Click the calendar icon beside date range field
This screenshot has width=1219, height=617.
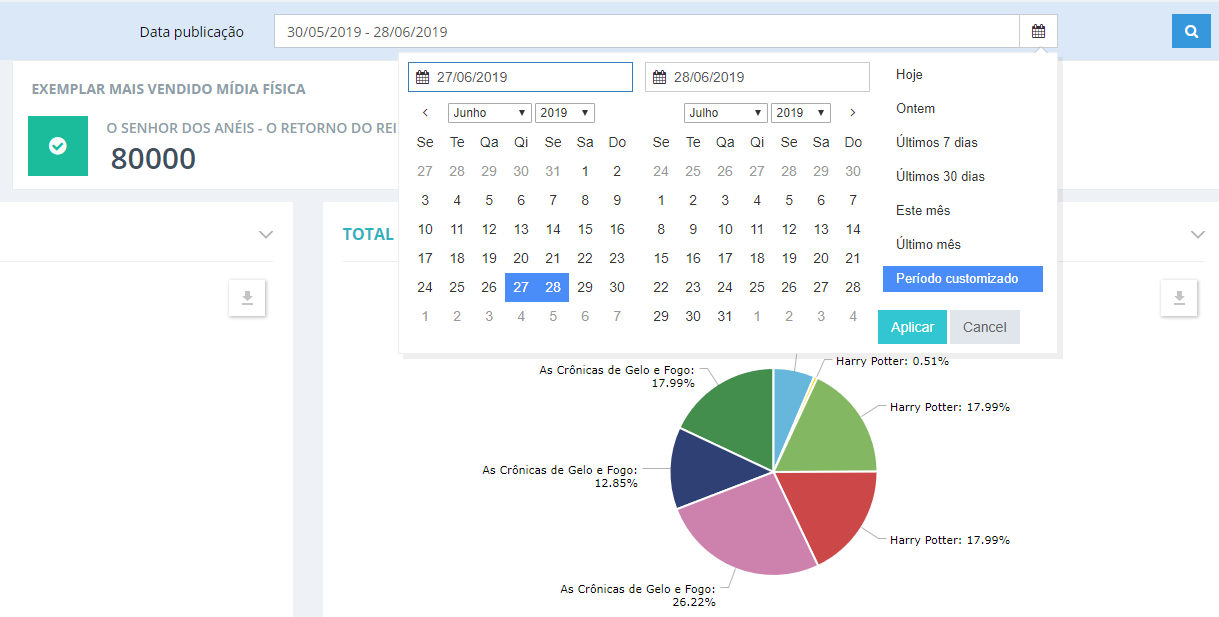point(1038,31)
